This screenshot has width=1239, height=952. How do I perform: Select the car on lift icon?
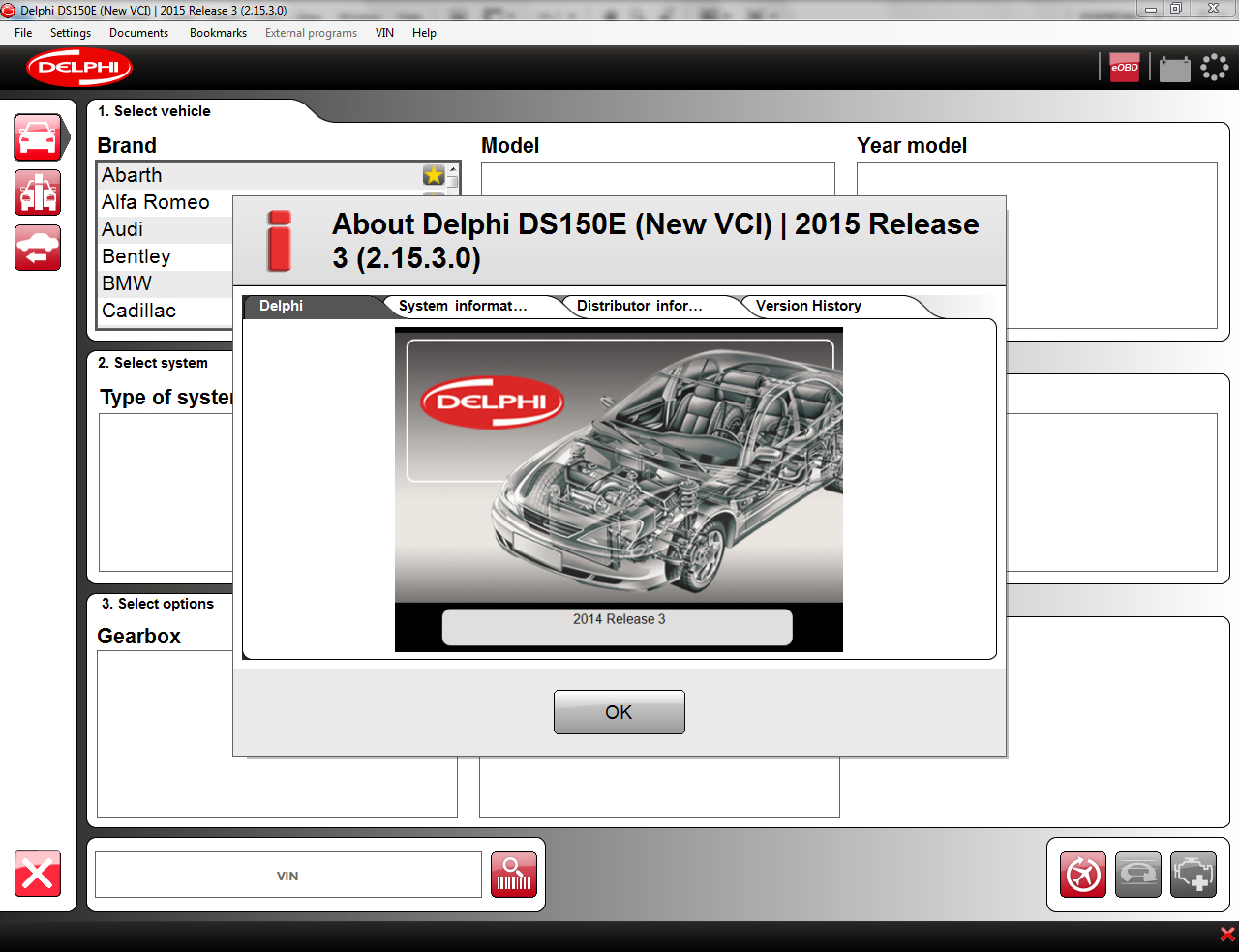click(x=38, y=193)
